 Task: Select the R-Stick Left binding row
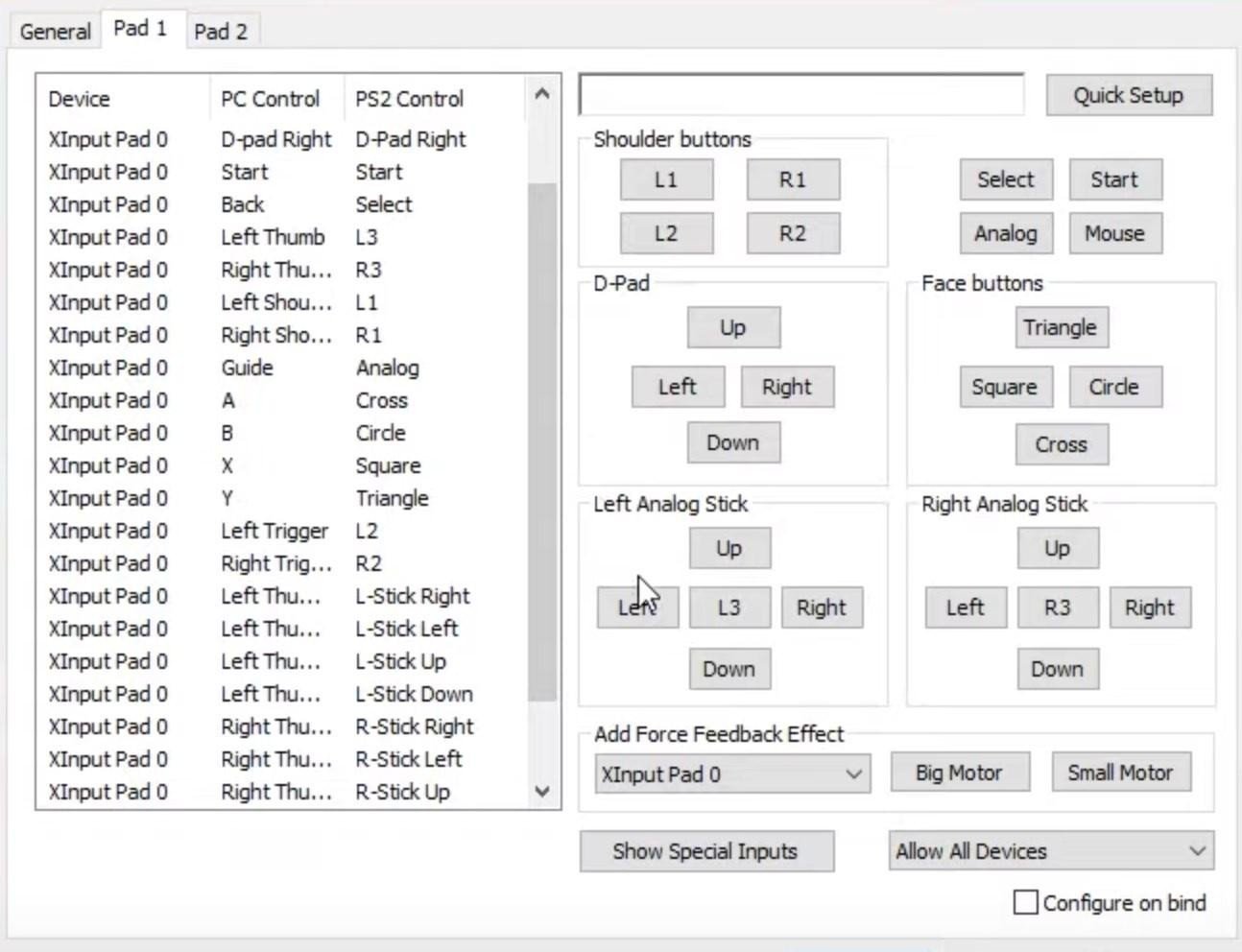pyautogui.click(x=283, y=759)
